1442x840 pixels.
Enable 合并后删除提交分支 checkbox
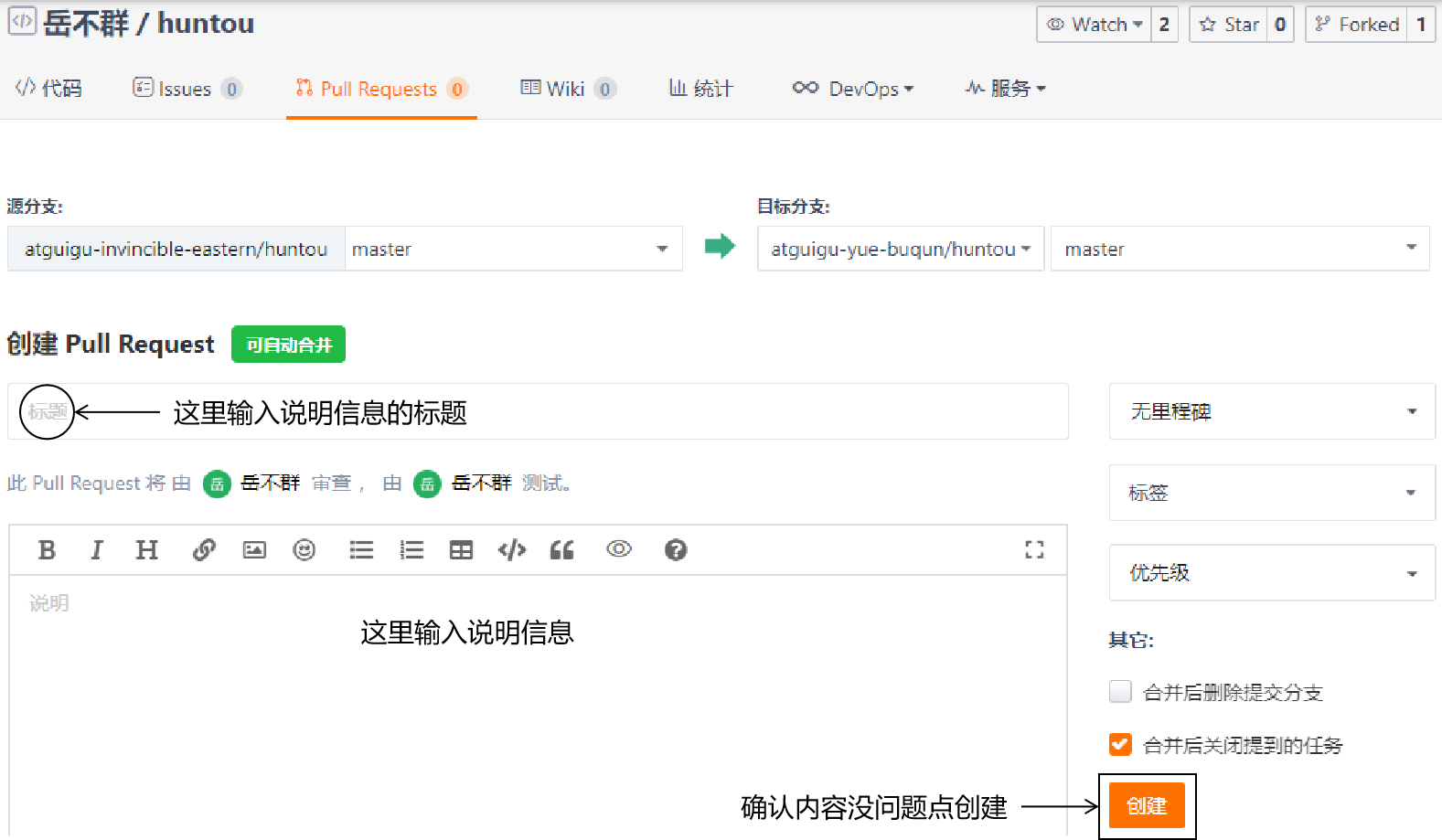coord(1120,692)
